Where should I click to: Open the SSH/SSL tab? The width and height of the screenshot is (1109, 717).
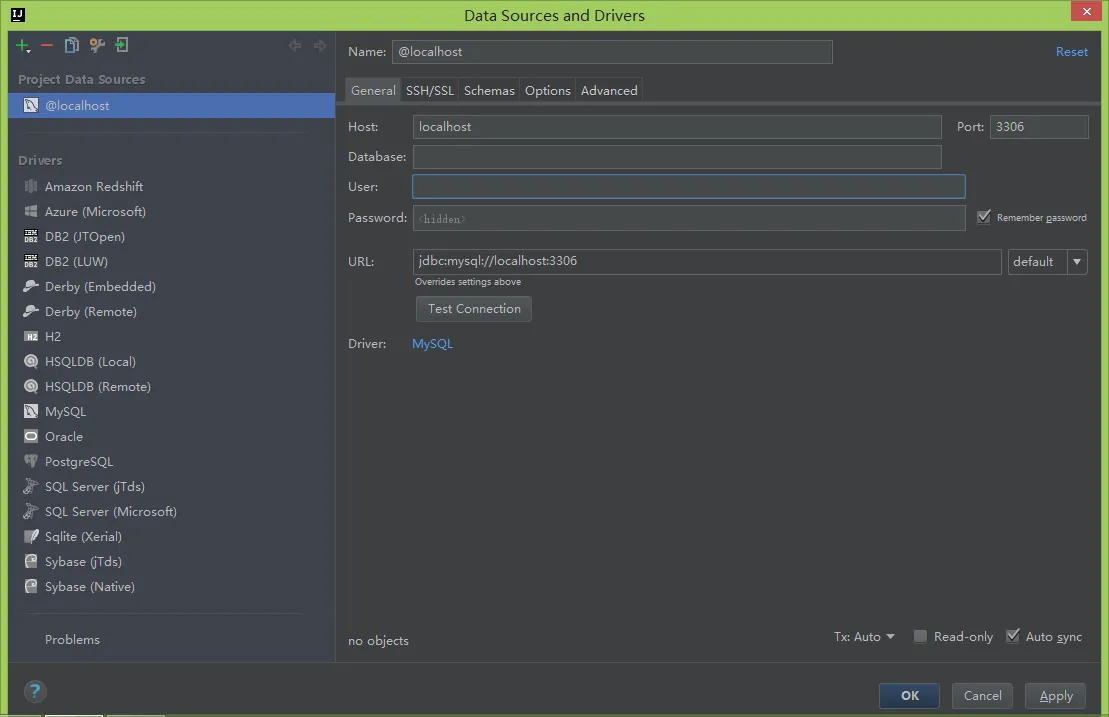(429, 91)
